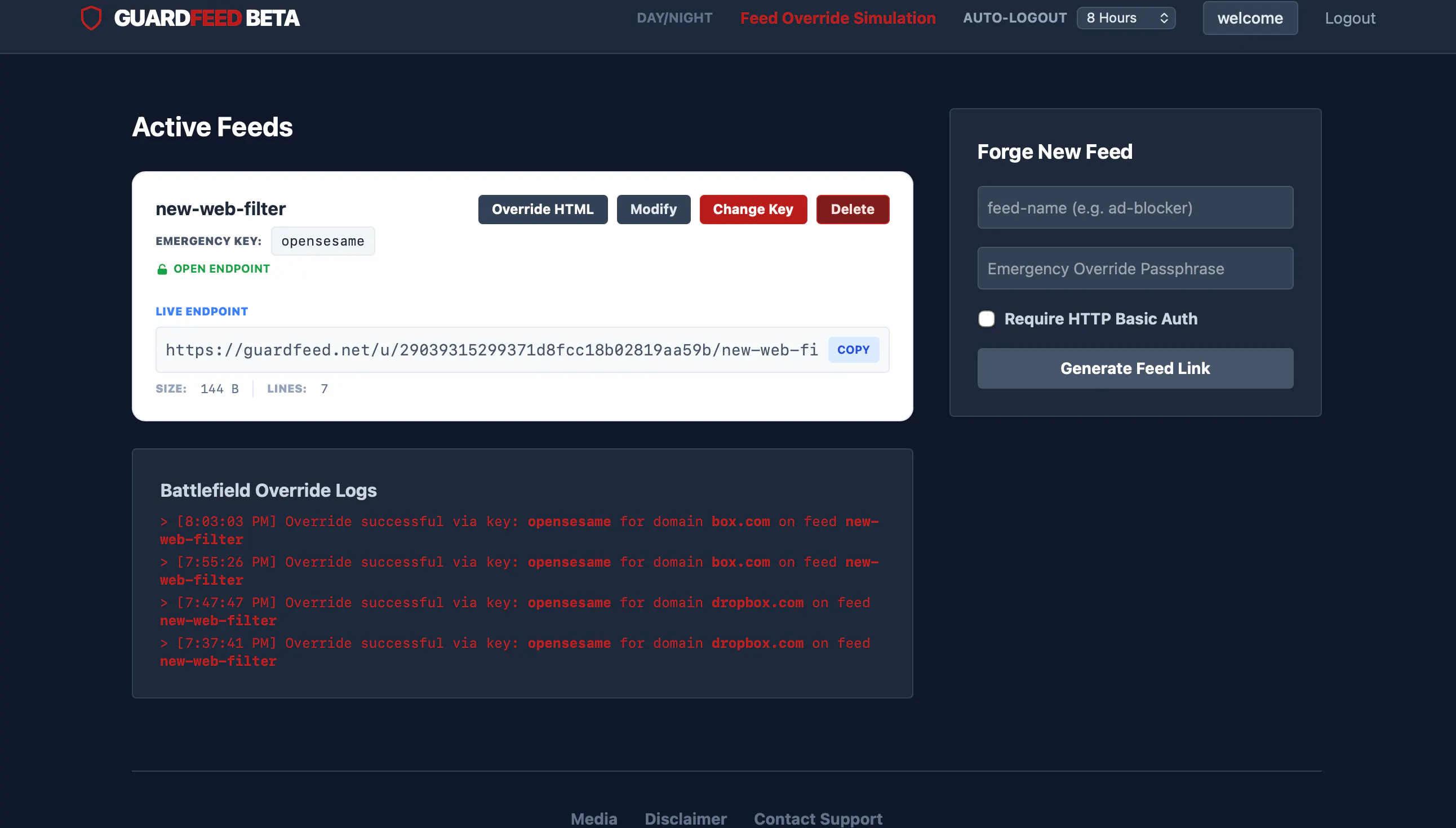This screenshot has height=828, width=1456.
Task: Open Feed Override Simulation page
Action: [838, 18]
